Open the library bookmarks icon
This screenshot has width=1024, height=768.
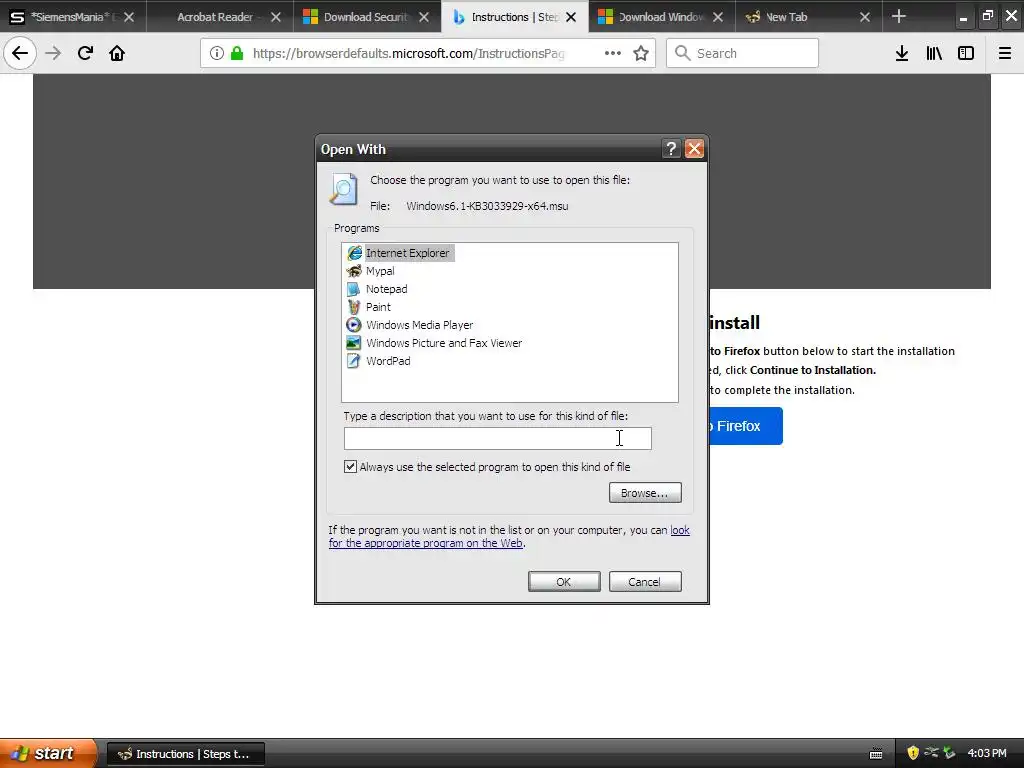click(934, 53)
